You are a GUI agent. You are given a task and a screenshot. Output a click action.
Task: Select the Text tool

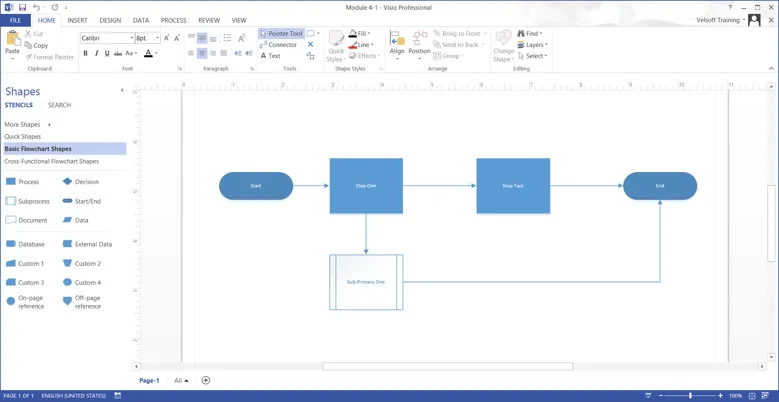click(x=271, y=56)
